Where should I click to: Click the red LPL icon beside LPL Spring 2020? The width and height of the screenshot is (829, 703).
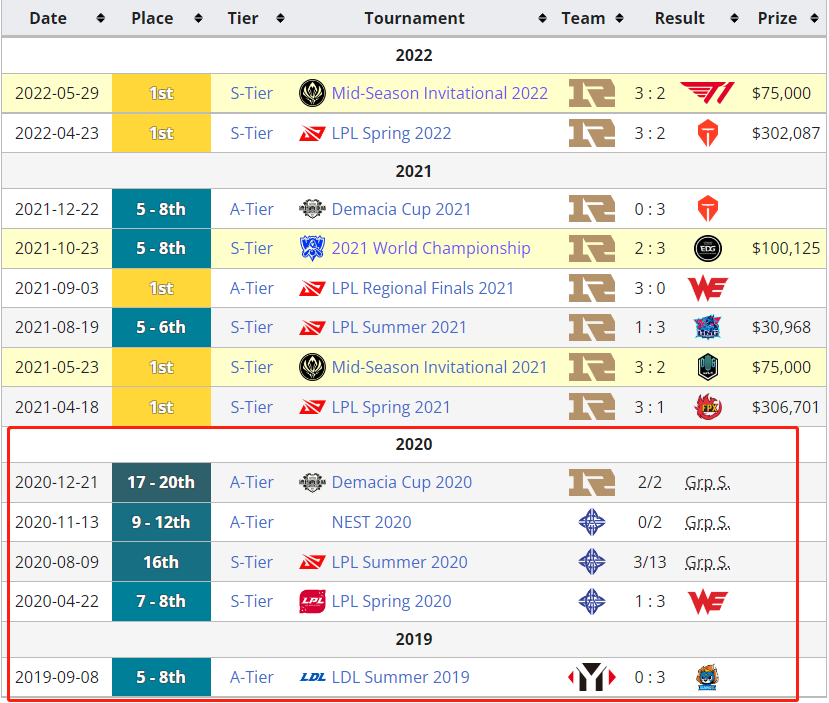[312, 601]
